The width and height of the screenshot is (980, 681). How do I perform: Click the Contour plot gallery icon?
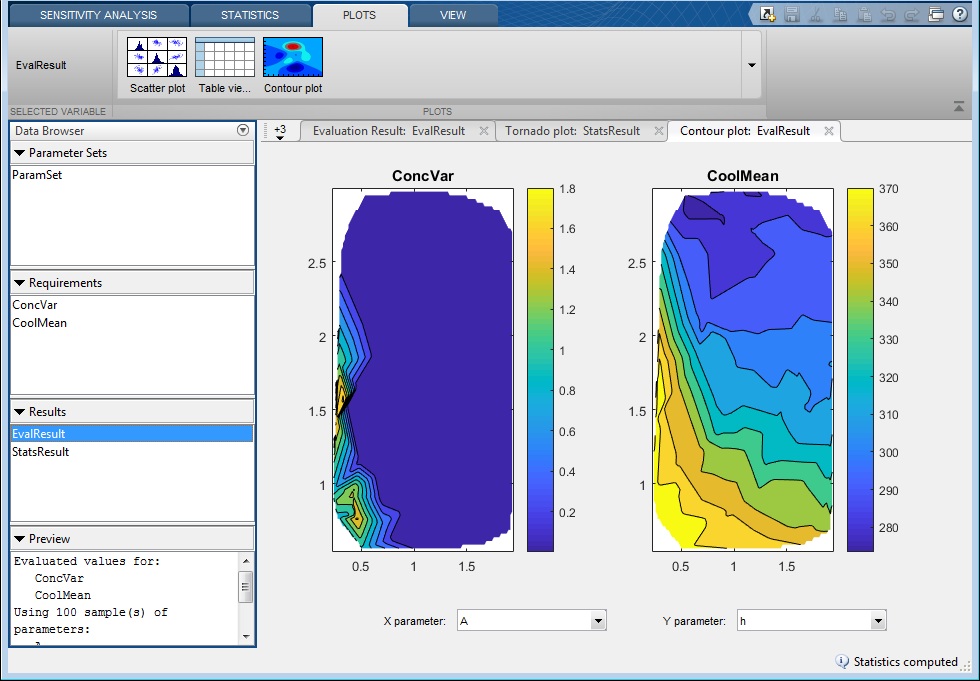[x=293, y=58]
